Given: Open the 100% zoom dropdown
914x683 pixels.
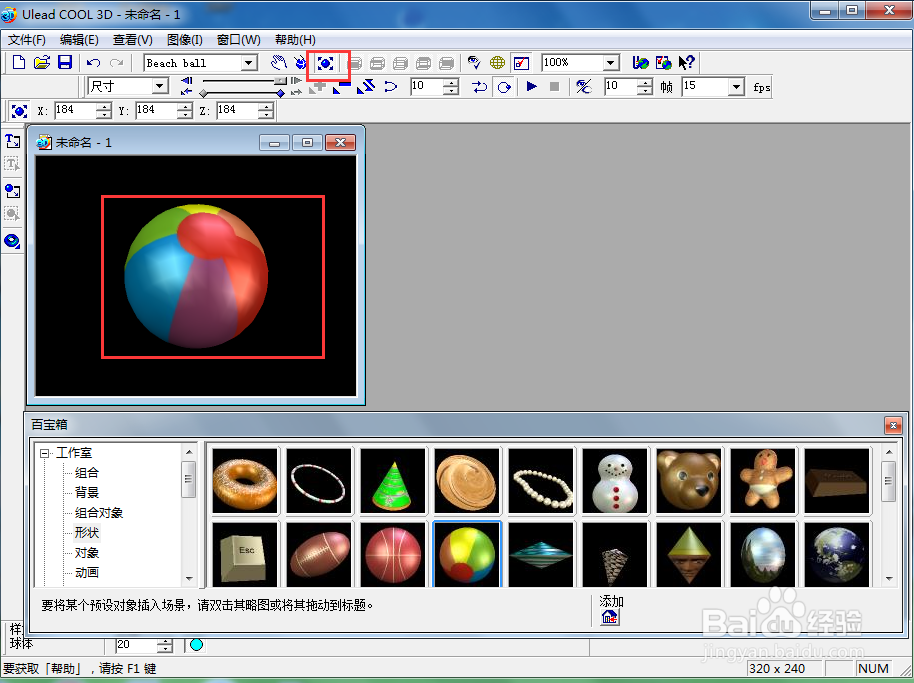Looking at the screenshot, I should 610,62.
